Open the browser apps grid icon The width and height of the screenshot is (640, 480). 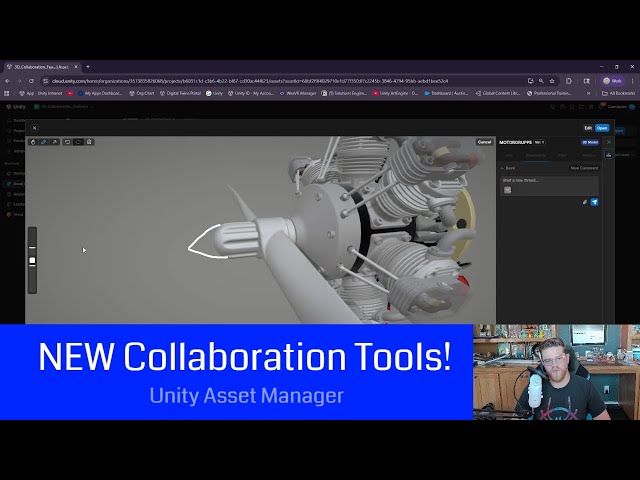click(x=7, y=93)
